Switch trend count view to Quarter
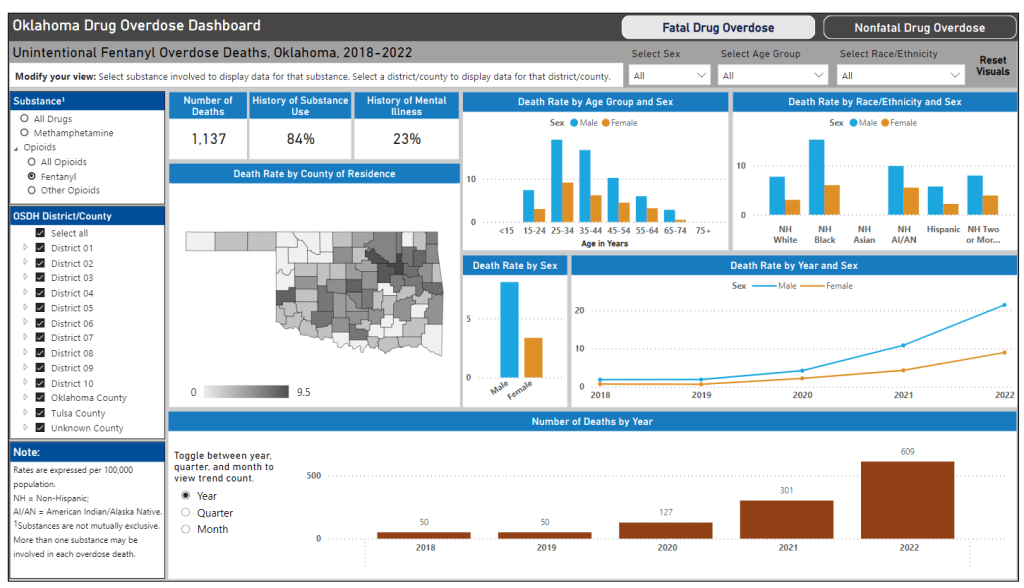 [186, 513]
